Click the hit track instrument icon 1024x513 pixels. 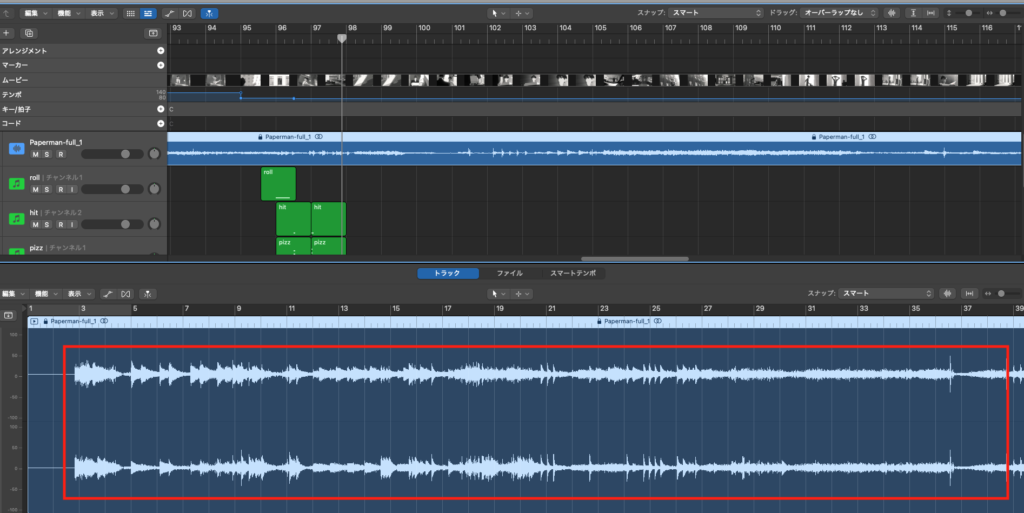pyautogui.click(x=16, y=219)
